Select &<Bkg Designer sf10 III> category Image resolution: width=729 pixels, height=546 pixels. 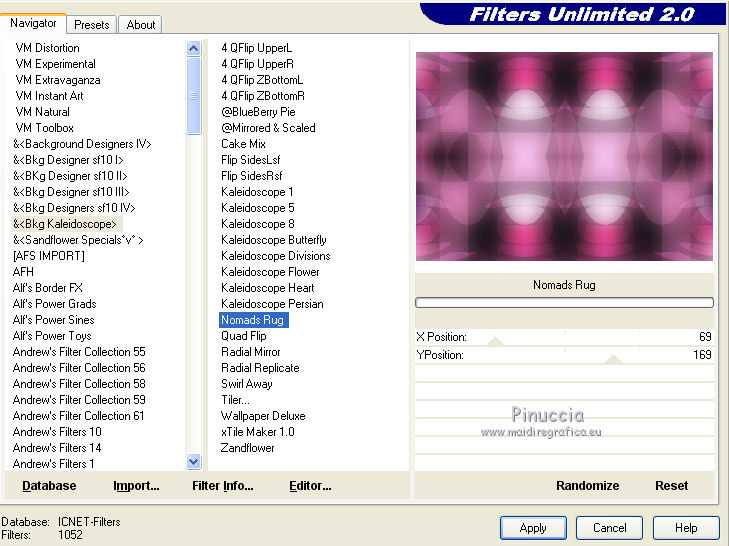point(71,192)
